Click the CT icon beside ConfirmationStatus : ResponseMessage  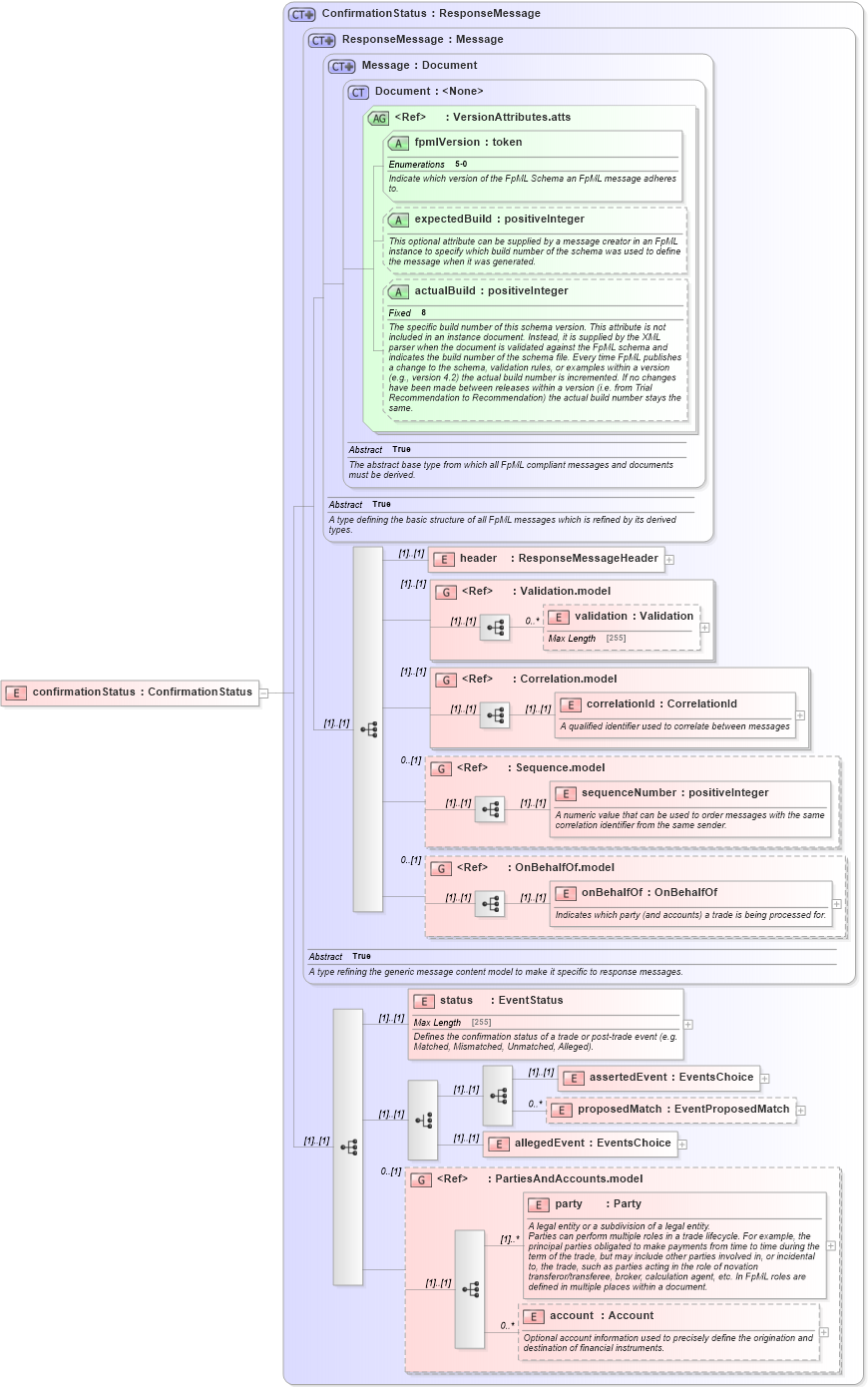(x=302, y=14)
